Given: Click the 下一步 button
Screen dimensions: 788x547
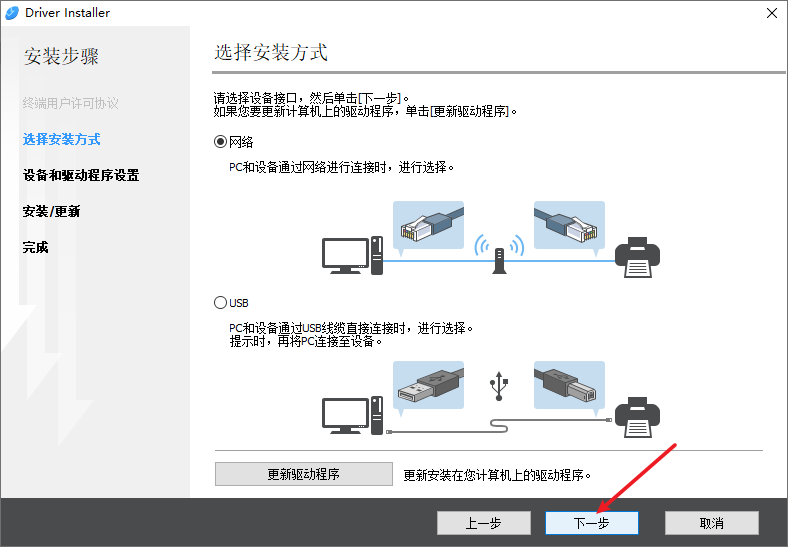Looking at the screenshot, I should click(592, 523).
